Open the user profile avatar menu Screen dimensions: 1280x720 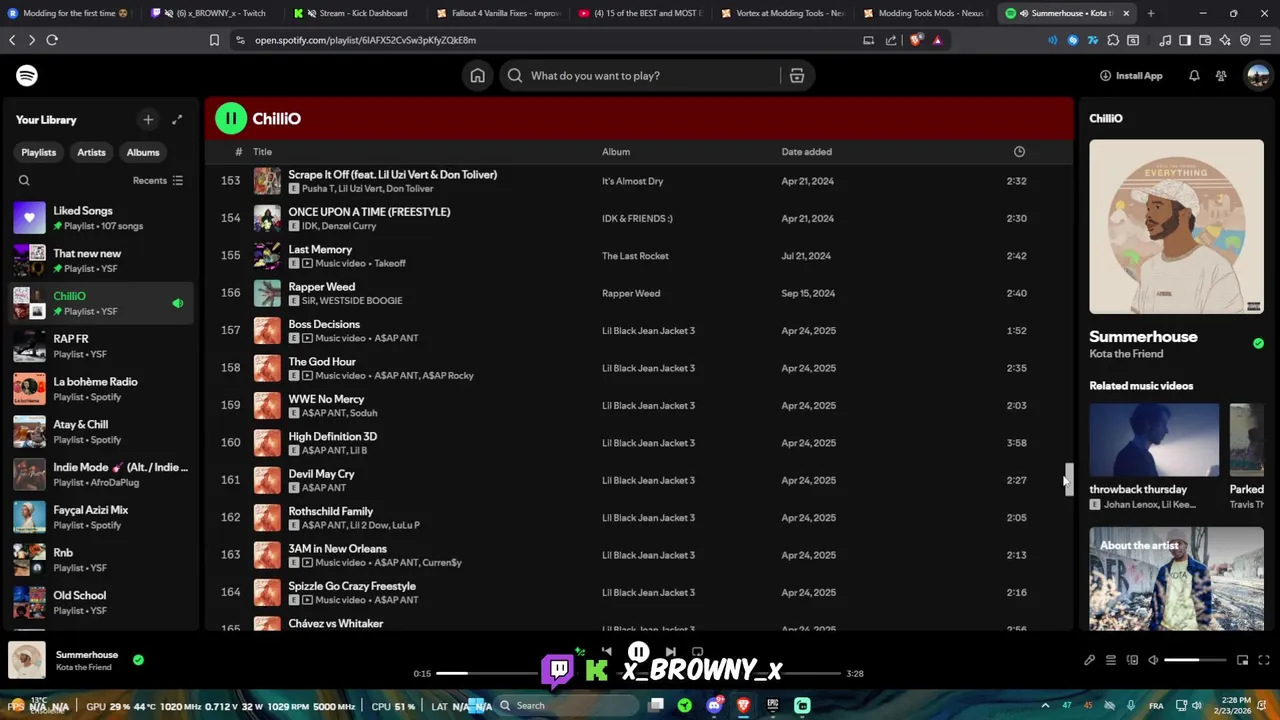tap(1257, 75)
